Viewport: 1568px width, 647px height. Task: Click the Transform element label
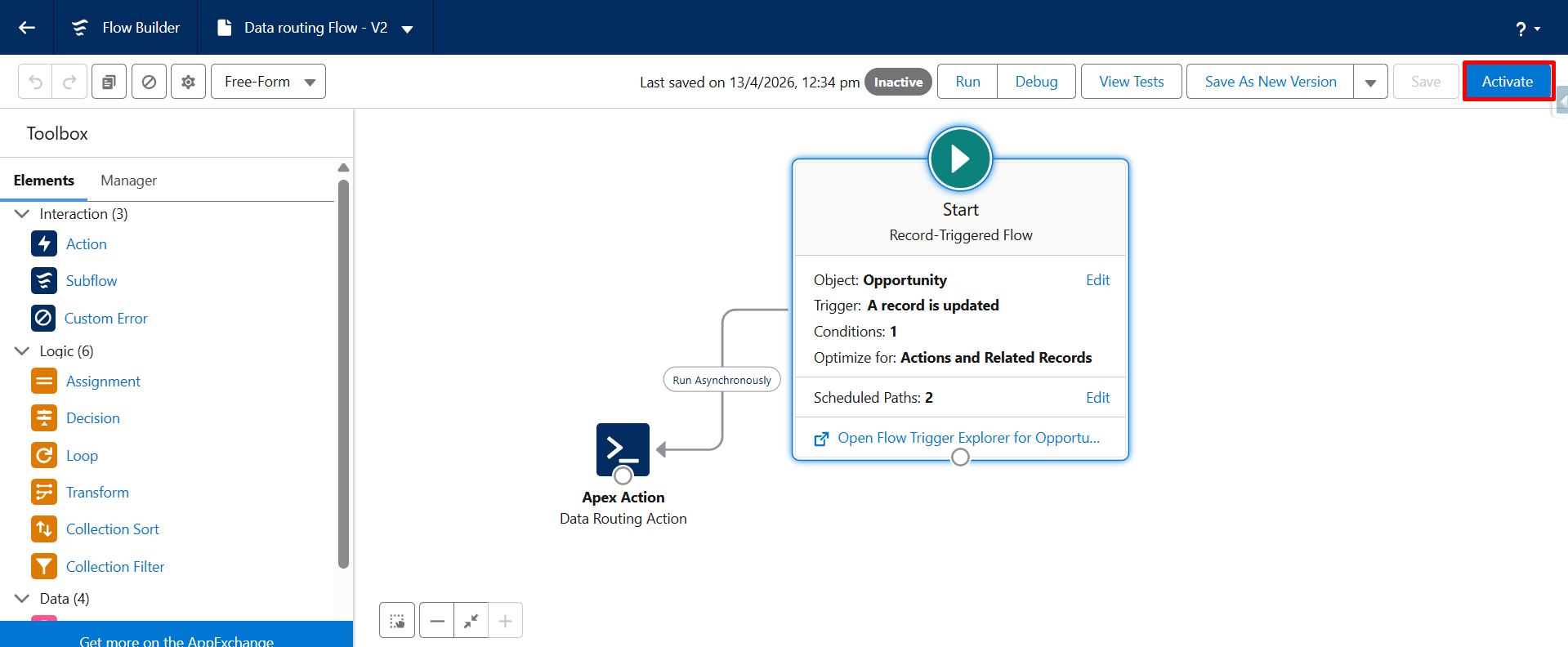(97, 493)
